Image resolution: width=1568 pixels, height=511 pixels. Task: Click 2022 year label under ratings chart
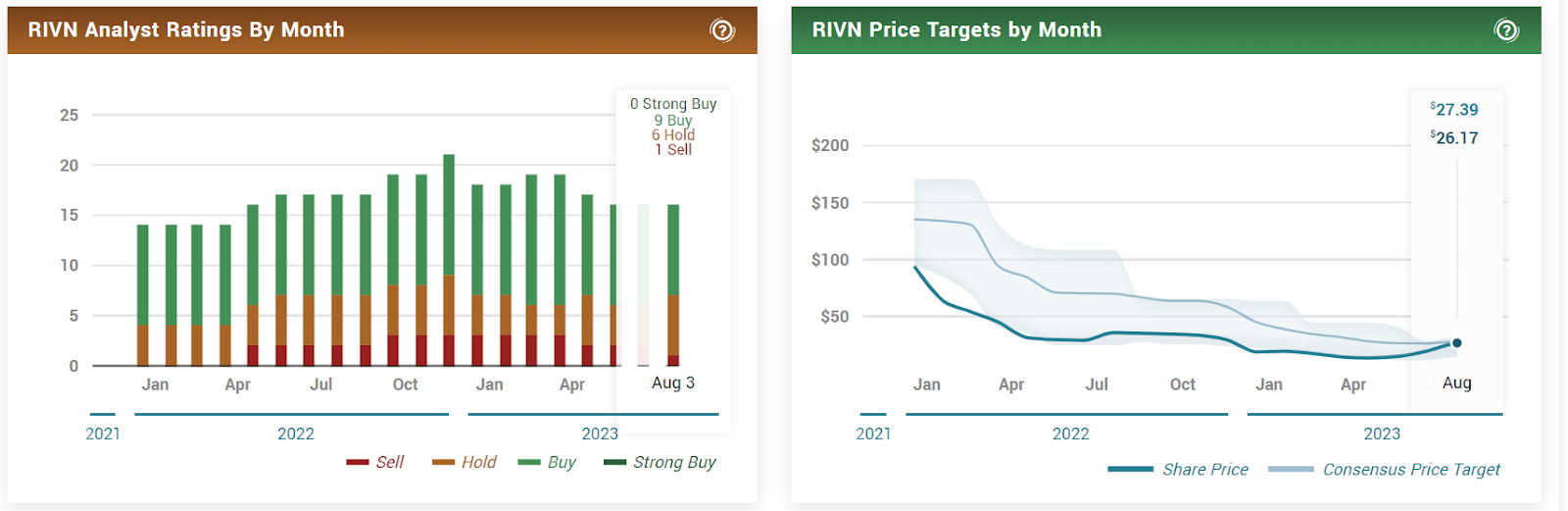tap(296, 434)
